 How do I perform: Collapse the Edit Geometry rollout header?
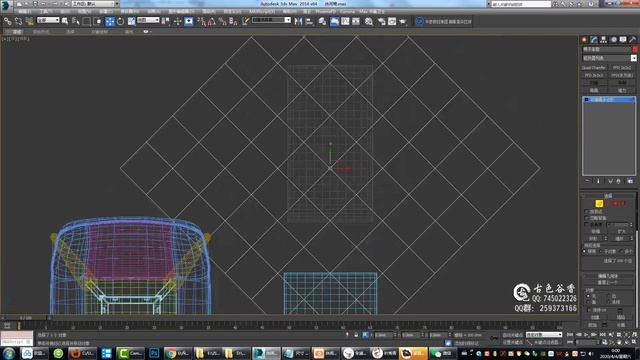608,276
